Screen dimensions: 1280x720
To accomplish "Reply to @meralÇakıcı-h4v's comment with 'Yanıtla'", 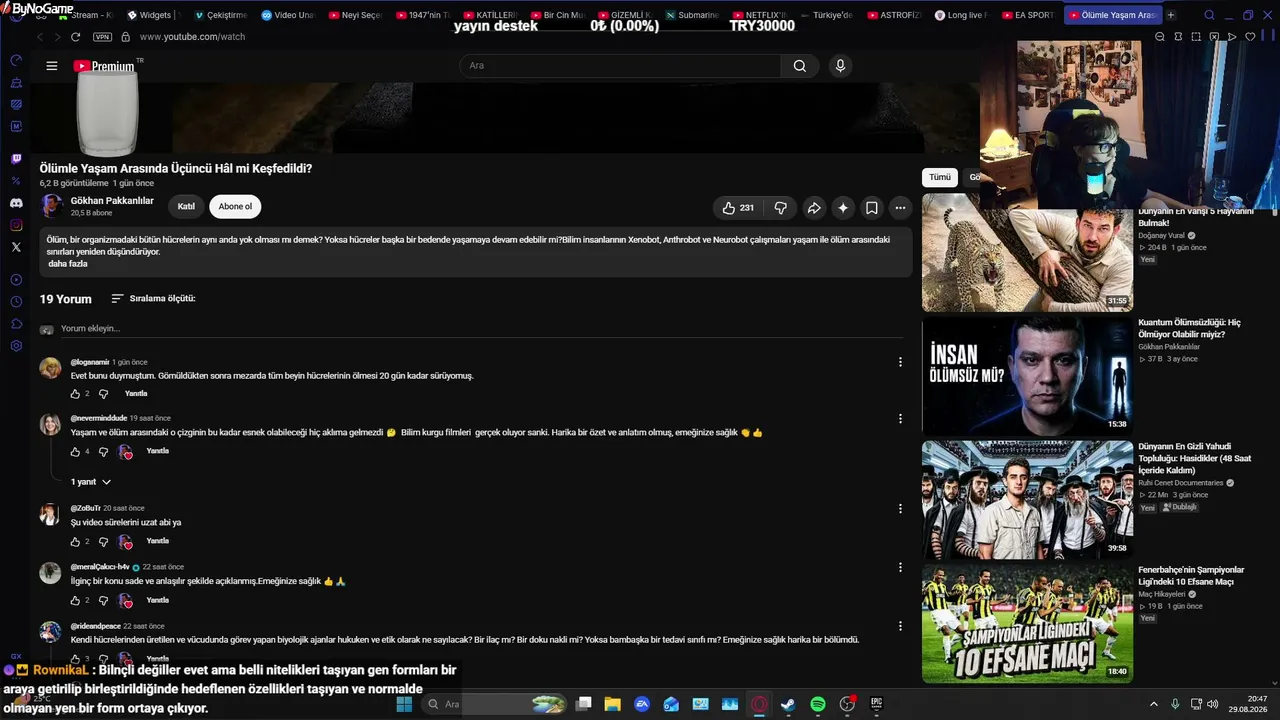I will pyautogui.click(x=158, y=600).
